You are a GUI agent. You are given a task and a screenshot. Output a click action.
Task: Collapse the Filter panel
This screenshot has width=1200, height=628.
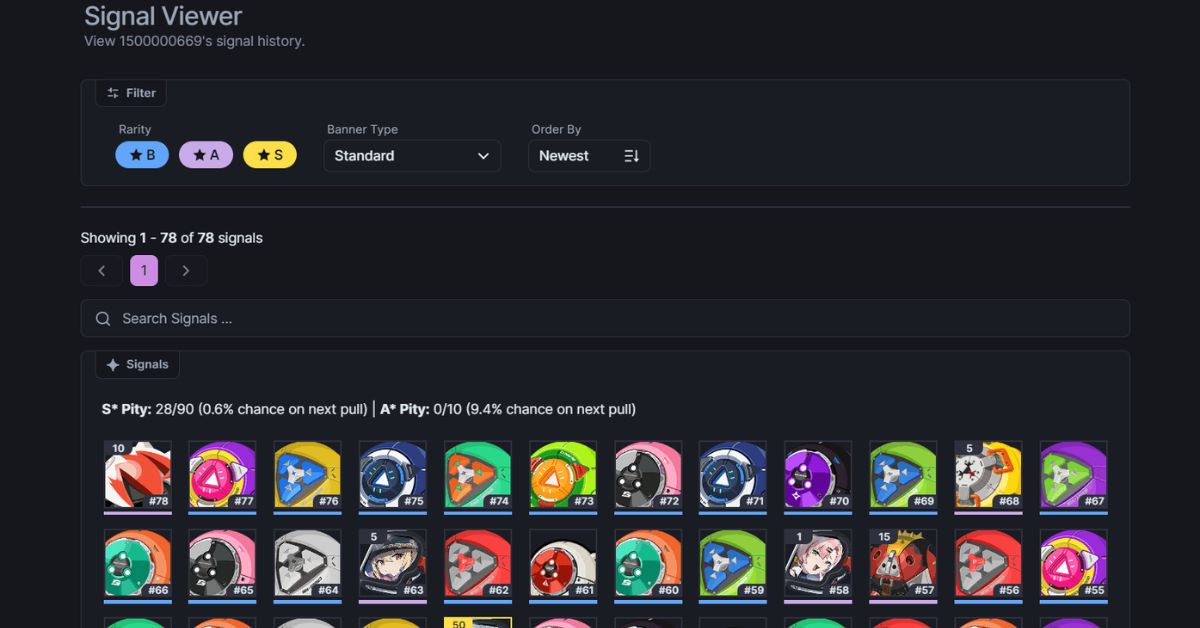click(x=131, y=93)
